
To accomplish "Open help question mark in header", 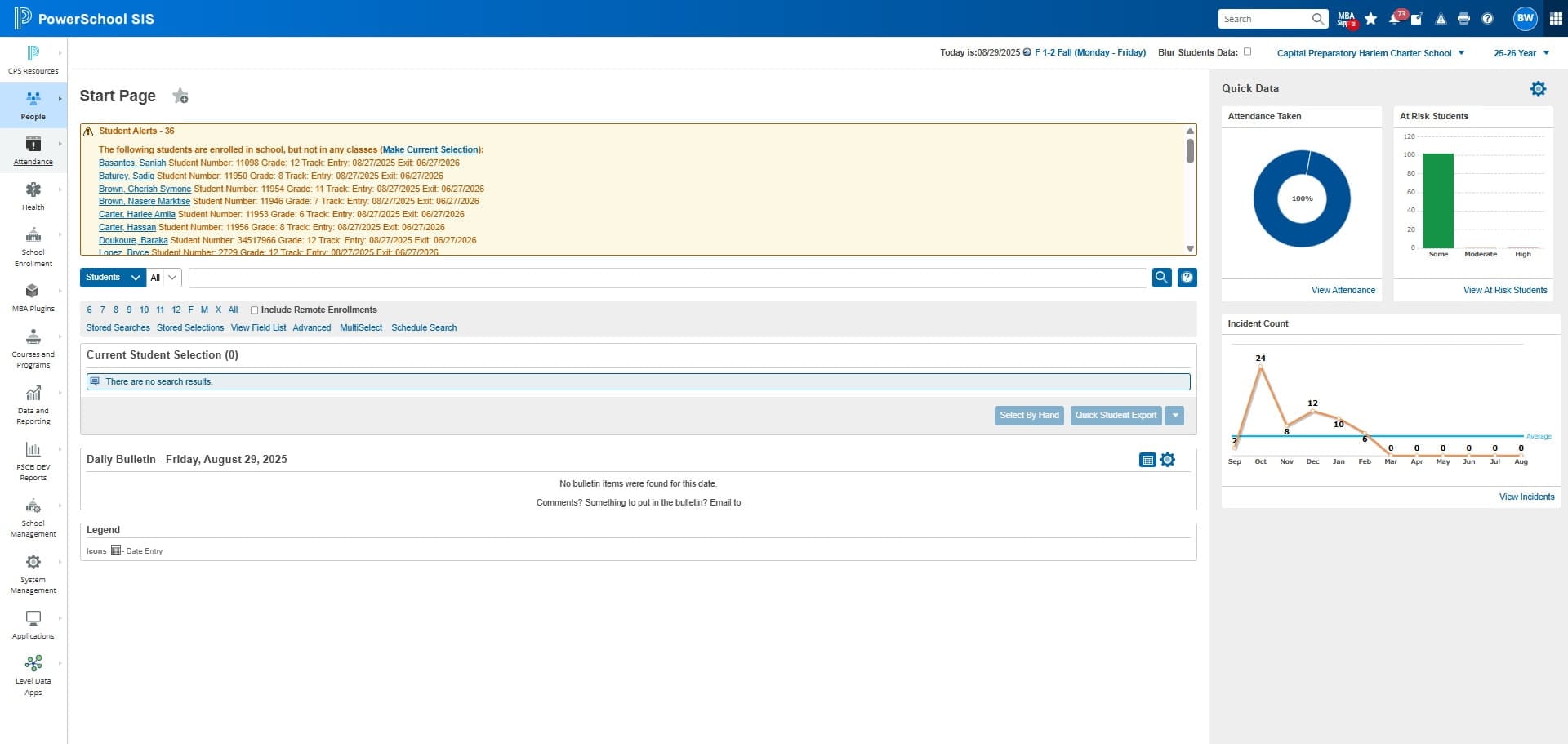I will 1487,19.
